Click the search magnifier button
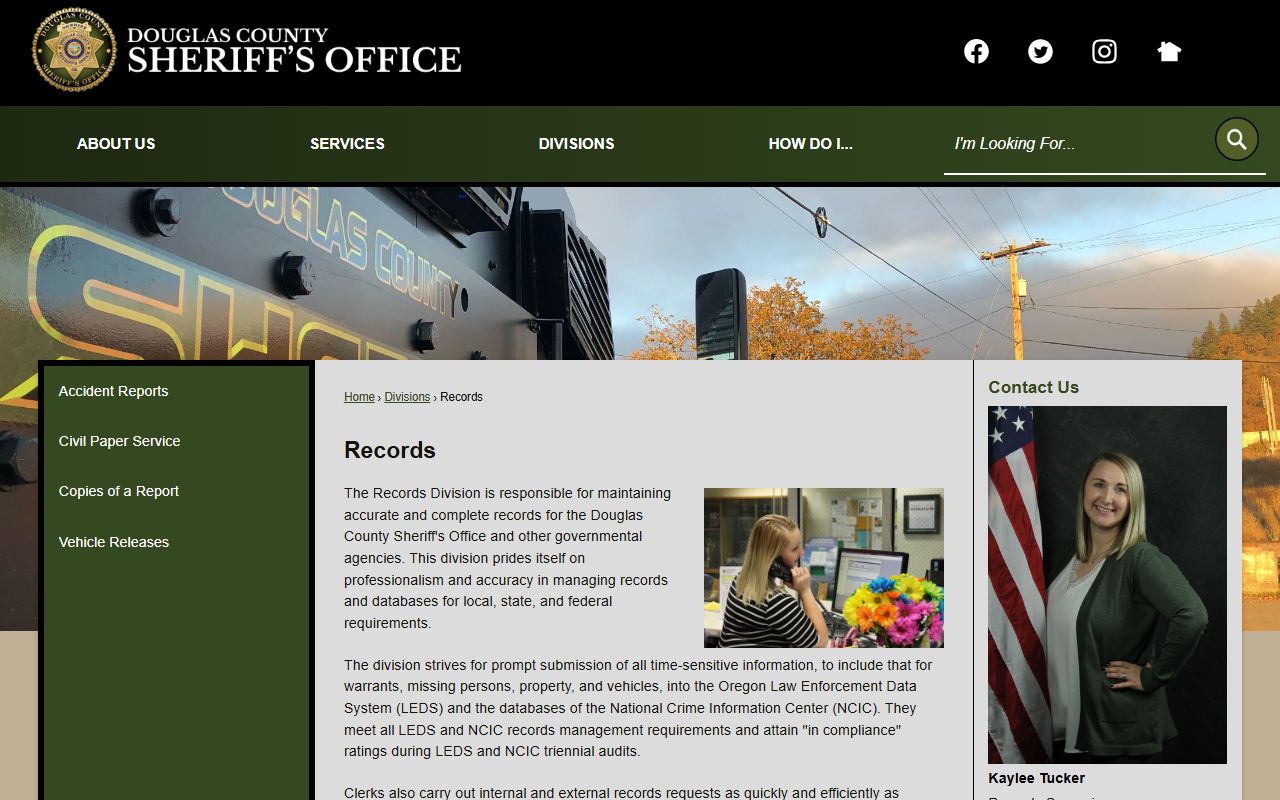Image resolution: width=1280 pixels, height=800 pixels. 1237,139
